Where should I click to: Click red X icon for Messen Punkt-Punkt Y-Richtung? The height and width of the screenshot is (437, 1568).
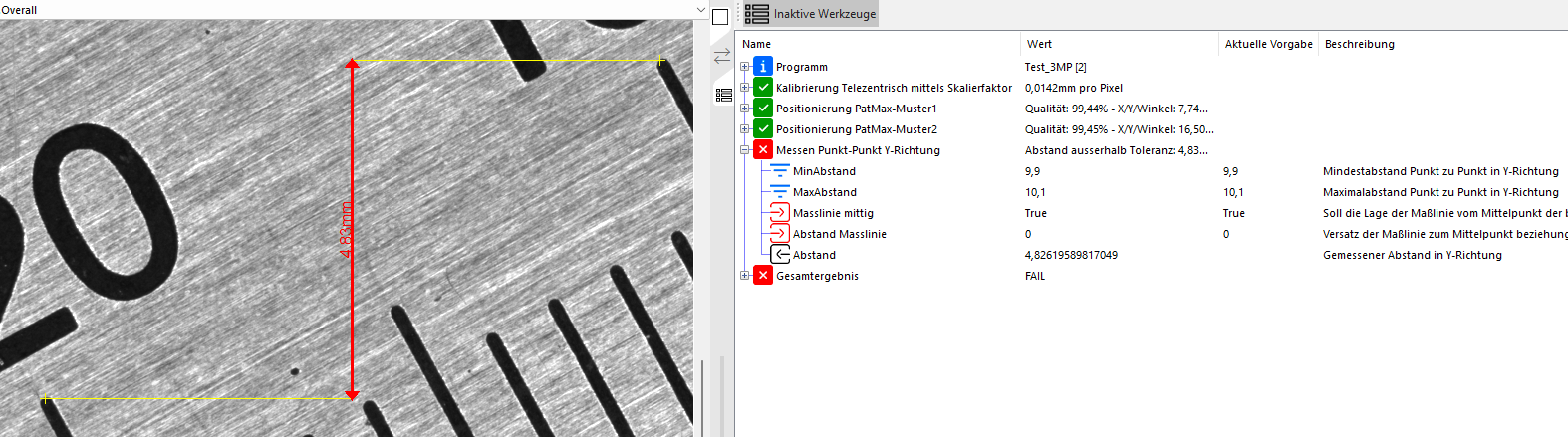click(x=762, y=150)
